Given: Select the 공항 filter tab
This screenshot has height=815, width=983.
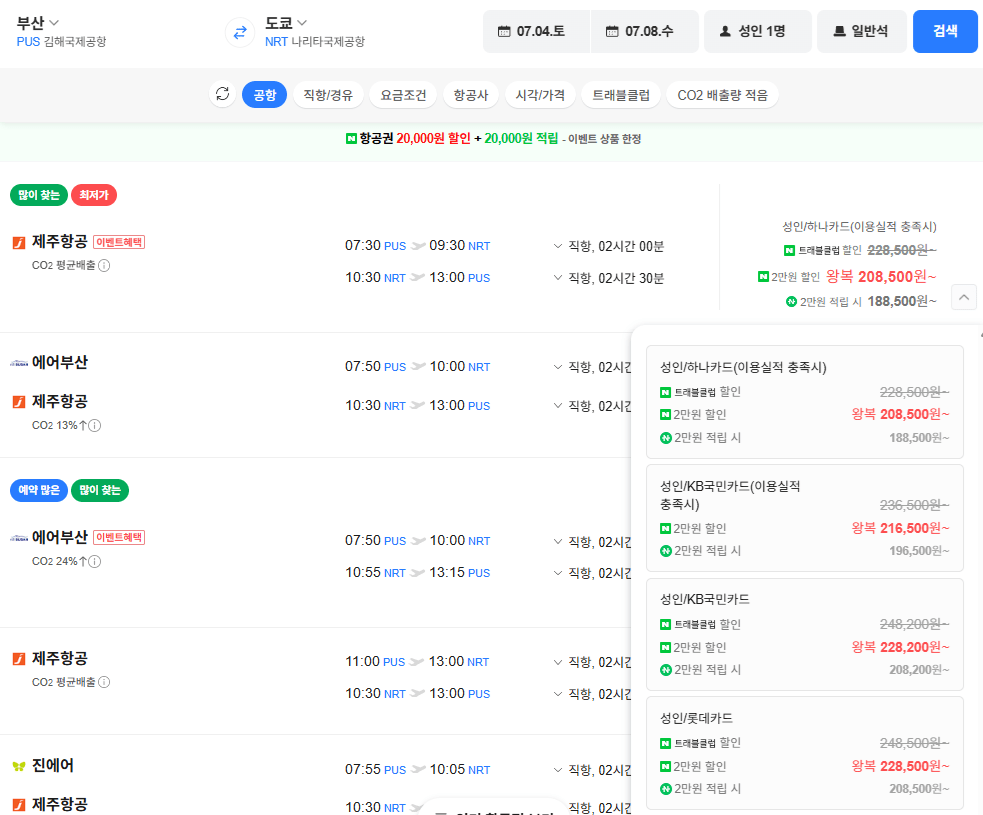Looking at the screenshot, I should point(265,95).
